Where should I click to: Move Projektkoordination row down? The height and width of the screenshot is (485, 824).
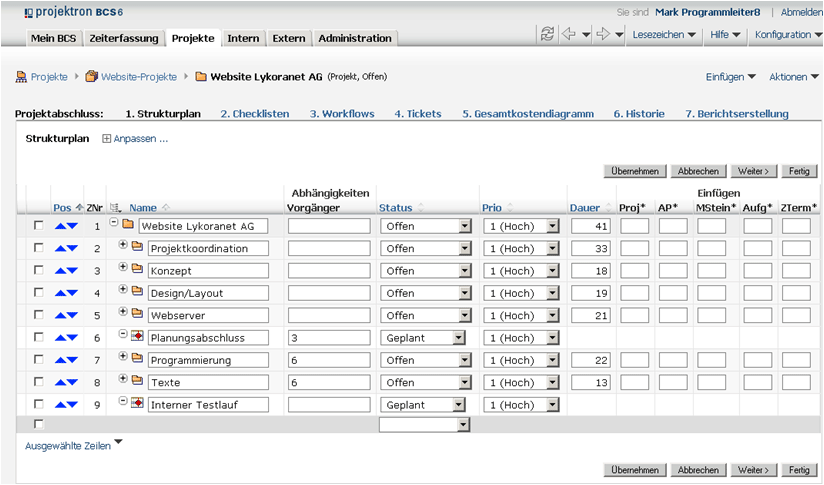(72, 249)
